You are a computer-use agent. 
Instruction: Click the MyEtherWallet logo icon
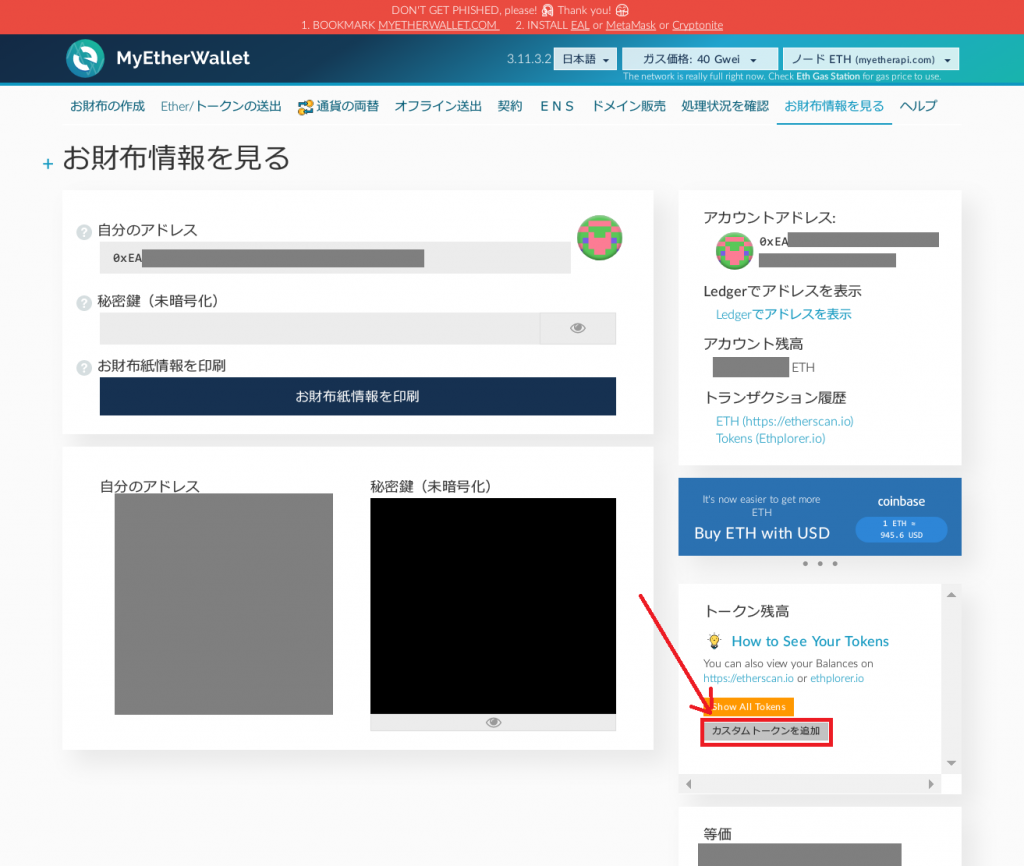click(x=85, y=59)
